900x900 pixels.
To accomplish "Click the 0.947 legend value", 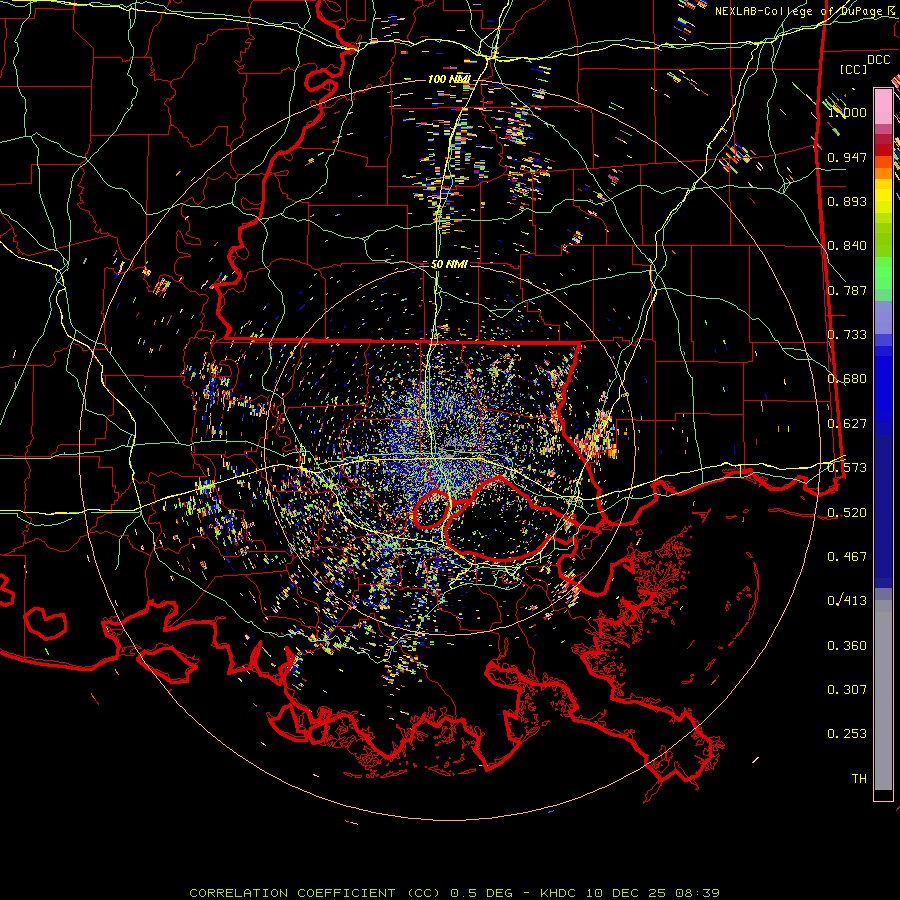I will 847,157.
